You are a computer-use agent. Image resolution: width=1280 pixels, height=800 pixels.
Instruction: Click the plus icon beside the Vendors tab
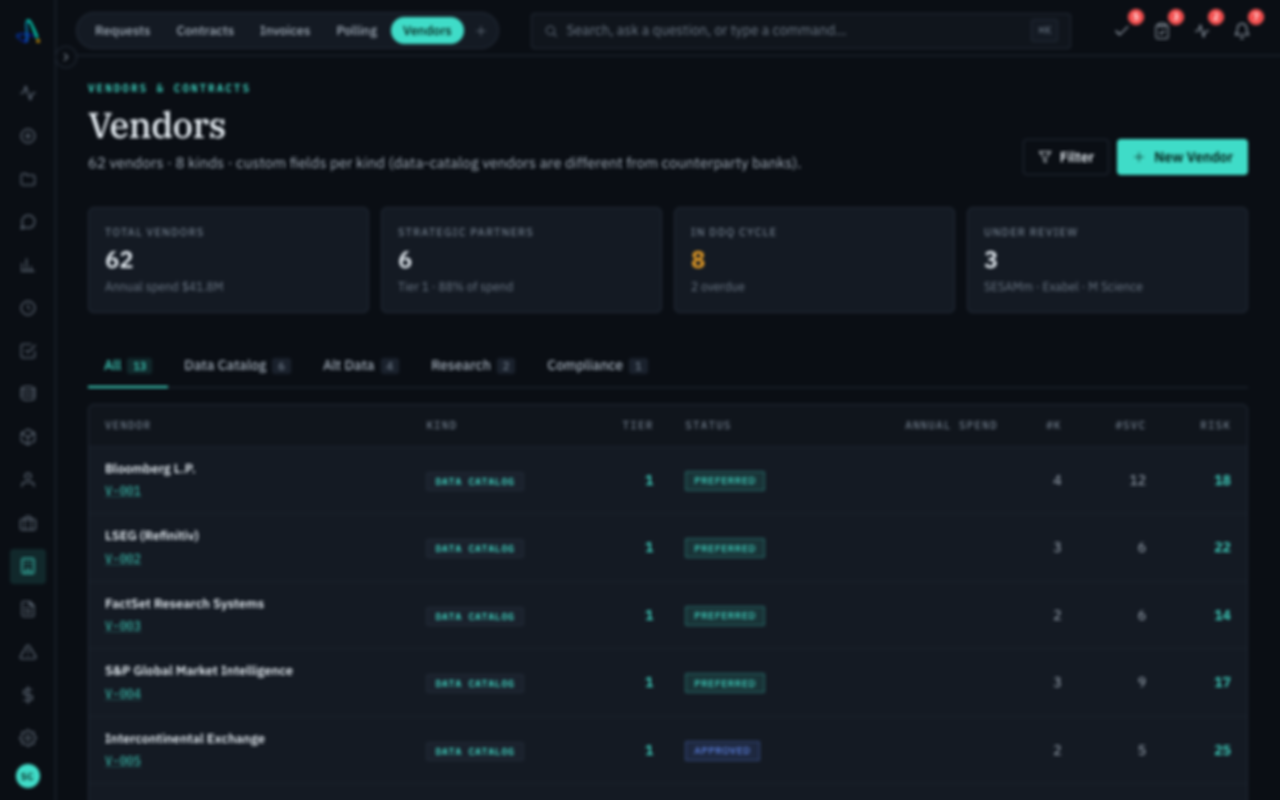pos(481,31)
